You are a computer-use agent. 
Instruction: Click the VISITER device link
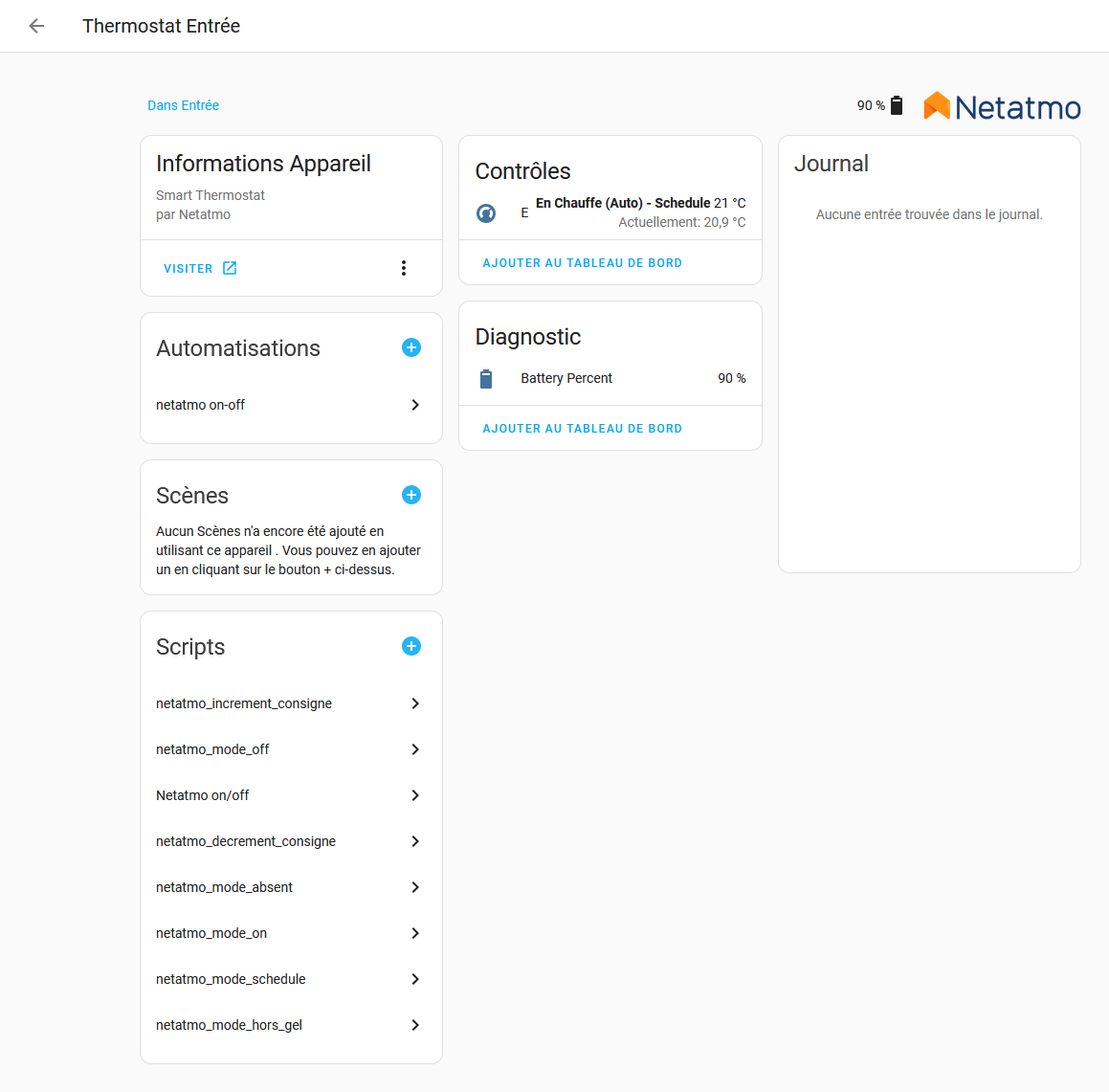[x=200, y=268]
